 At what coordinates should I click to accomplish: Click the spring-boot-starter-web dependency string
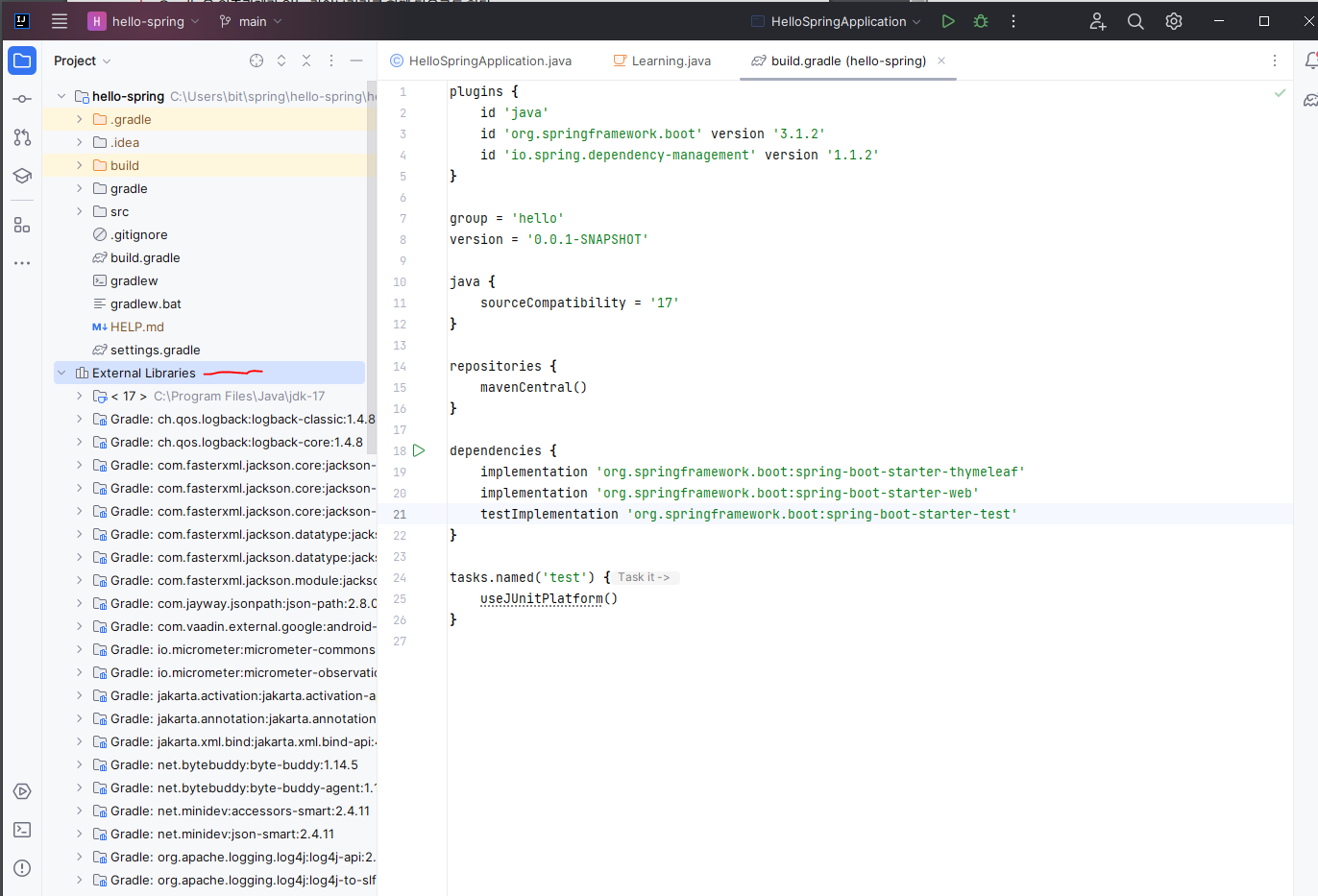coord(788,493)
